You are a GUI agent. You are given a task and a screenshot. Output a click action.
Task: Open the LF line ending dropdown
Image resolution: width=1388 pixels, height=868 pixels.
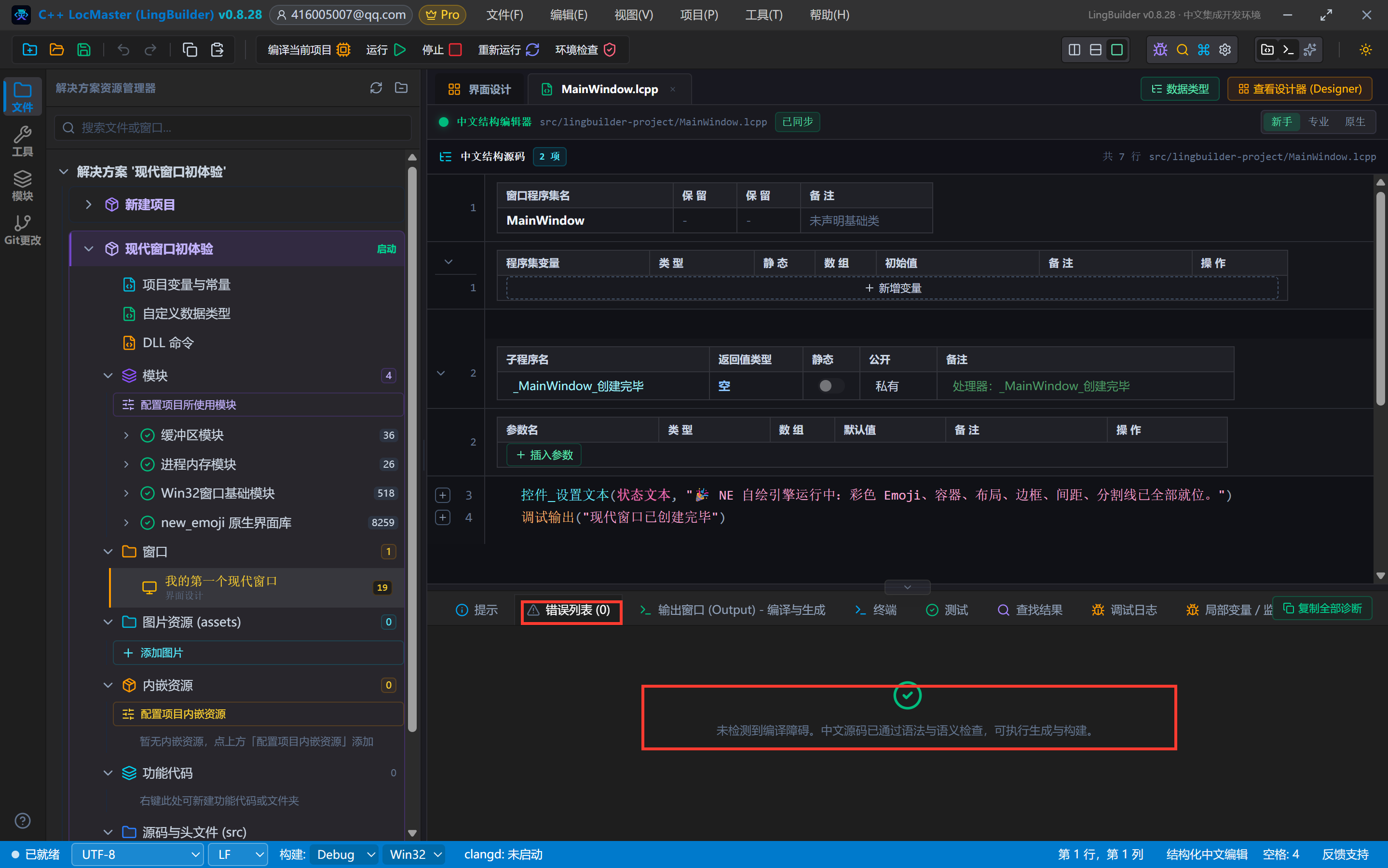point(238,854)
